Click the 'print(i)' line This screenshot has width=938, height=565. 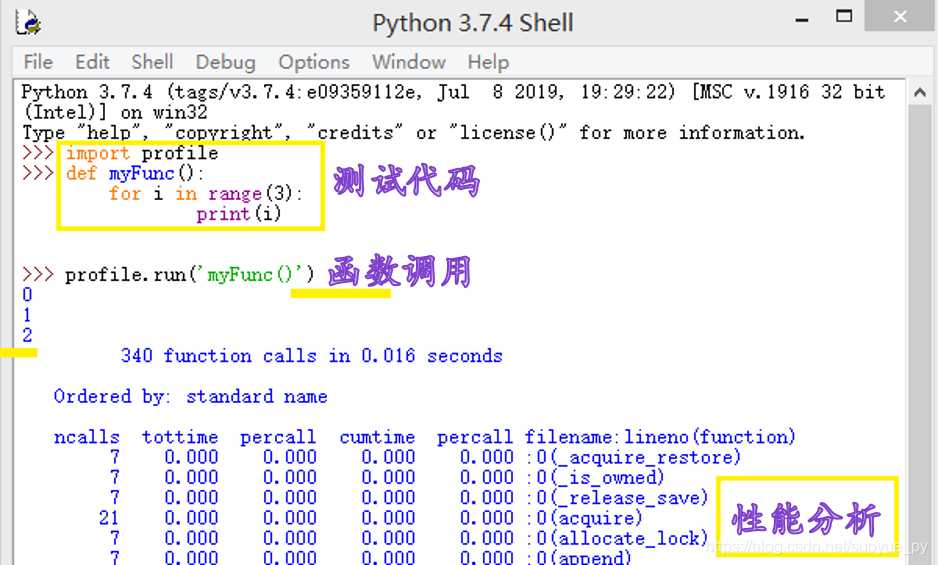point(239,214)
